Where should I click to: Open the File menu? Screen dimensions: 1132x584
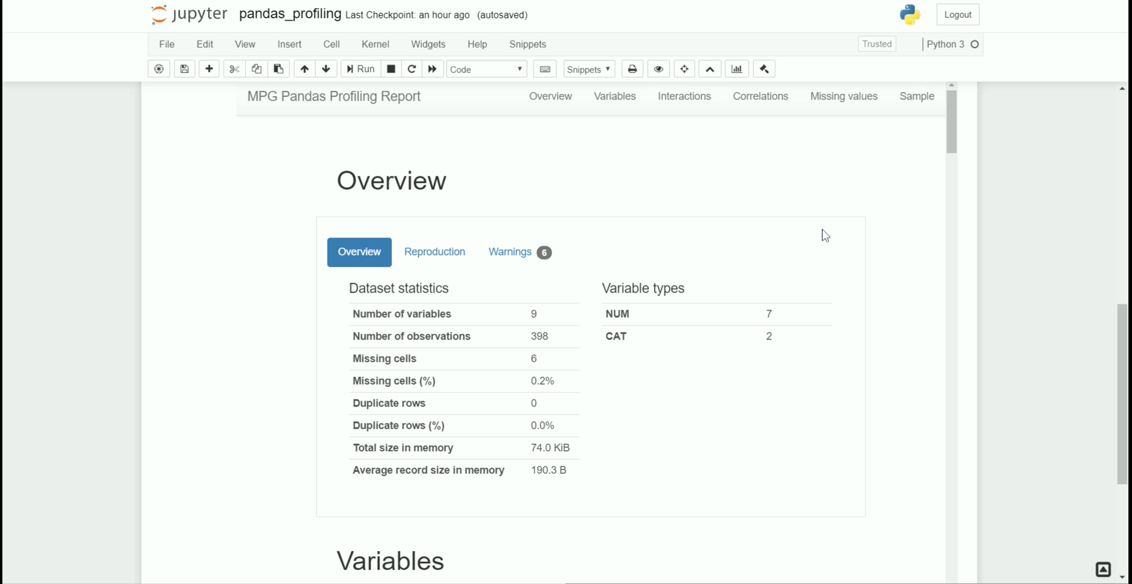[167, 44]
